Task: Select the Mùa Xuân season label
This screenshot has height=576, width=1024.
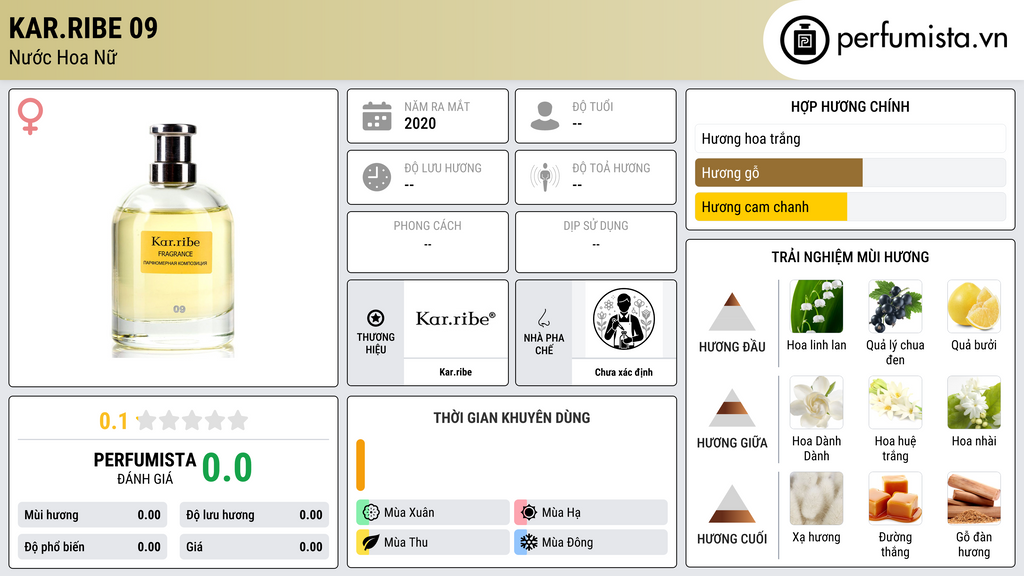Action: pyautogui.click(x=409, y=513)
